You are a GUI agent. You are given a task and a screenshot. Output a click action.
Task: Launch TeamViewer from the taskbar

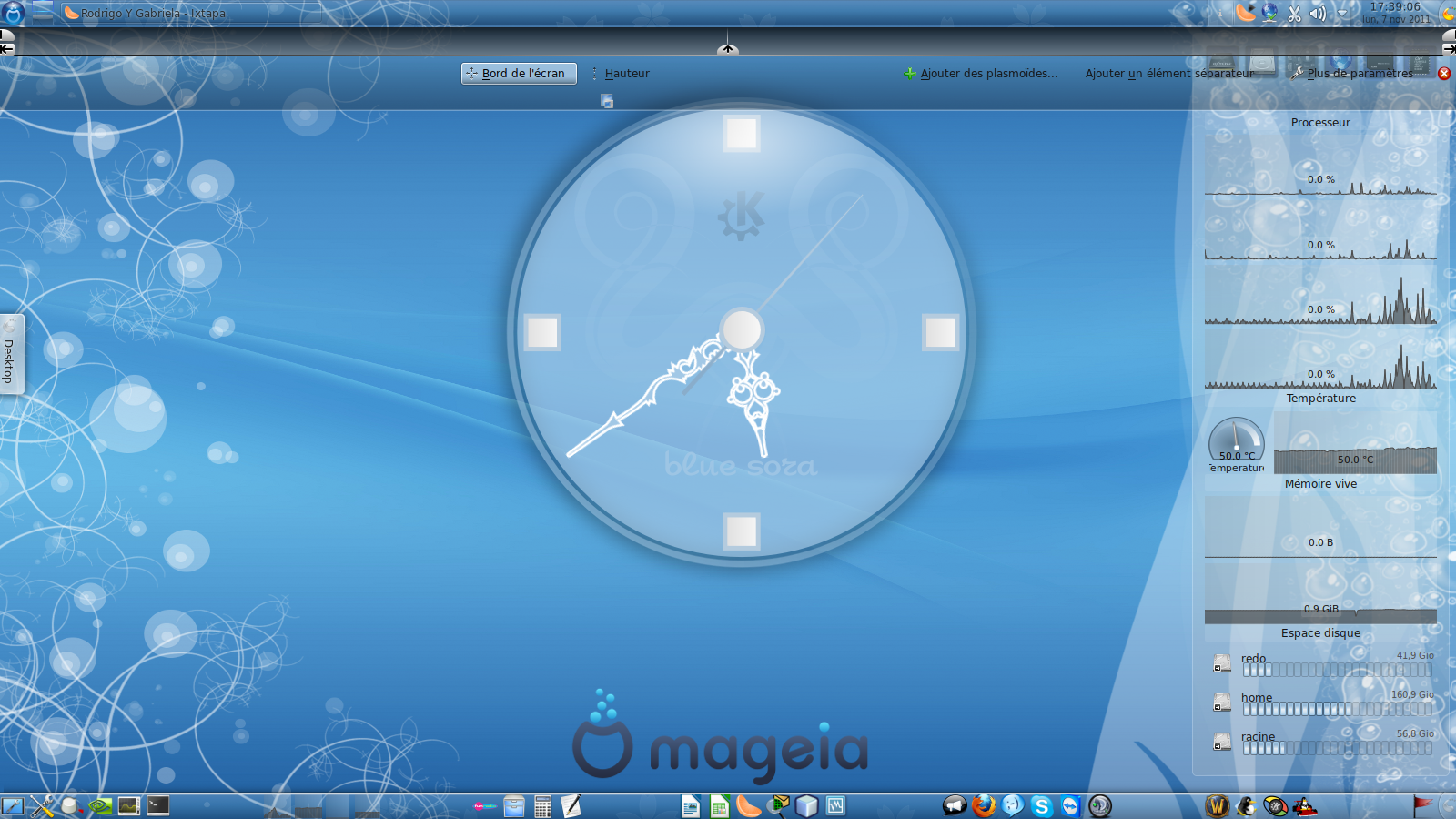click(1071, 805)
